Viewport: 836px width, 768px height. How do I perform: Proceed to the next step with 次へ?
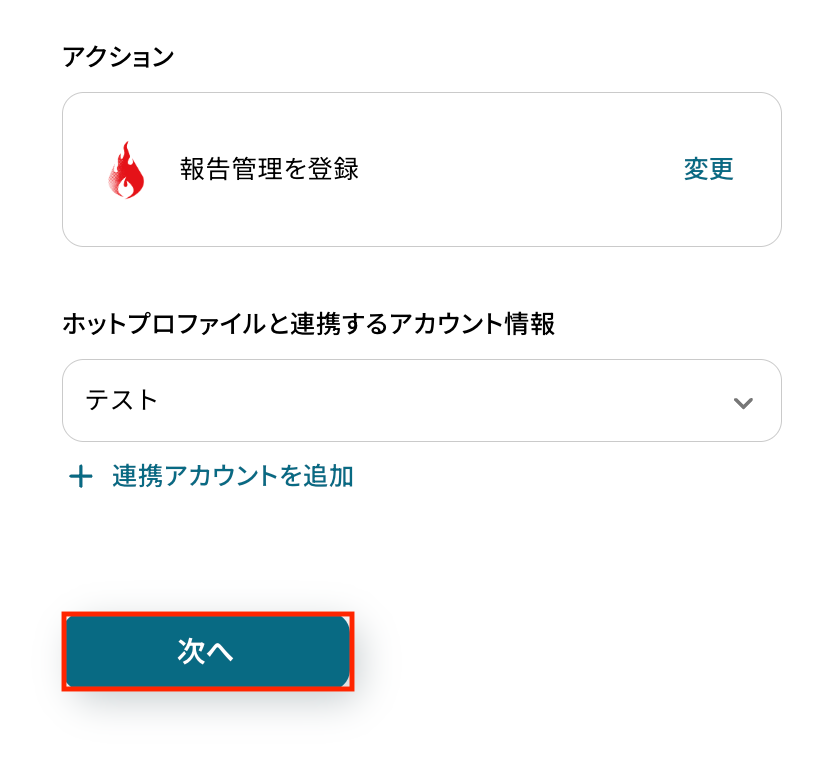pos(207,651)
